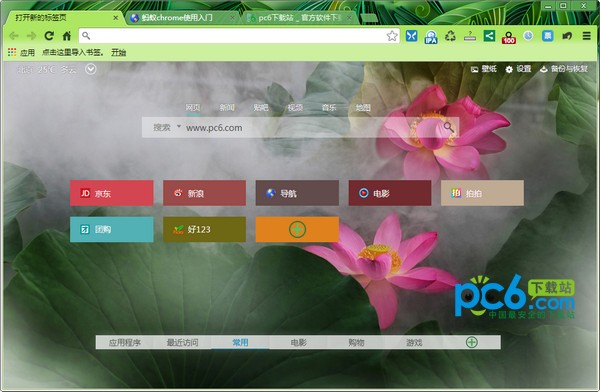The height and width of the screenshot is (392, 600).
Task: Go back with the left arrow button
Action: pyautogui.click(x=14, y=36)
